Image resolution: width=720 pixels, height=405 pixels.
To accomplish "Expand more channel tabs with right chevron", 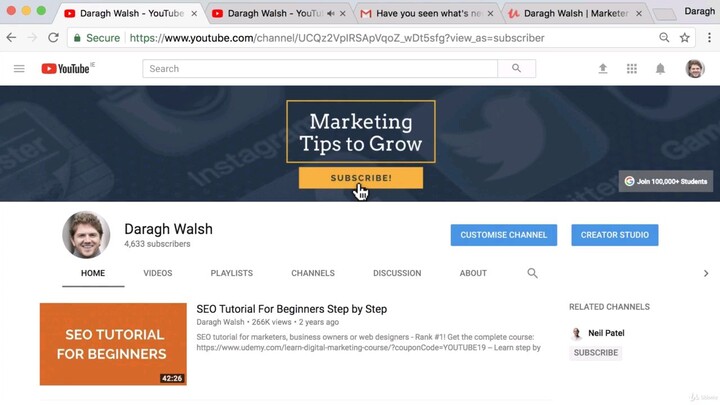I will point(706,273).
